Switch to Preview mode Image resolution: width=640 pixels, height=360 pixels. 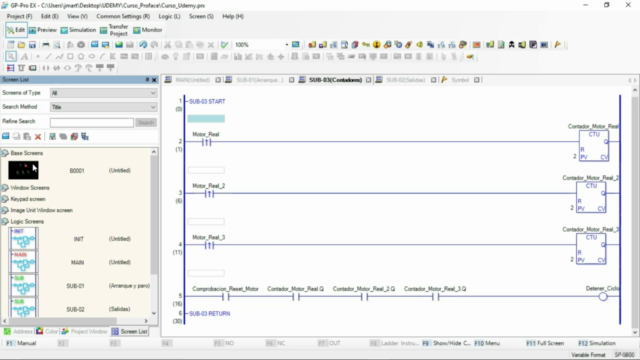coord(43,30)
